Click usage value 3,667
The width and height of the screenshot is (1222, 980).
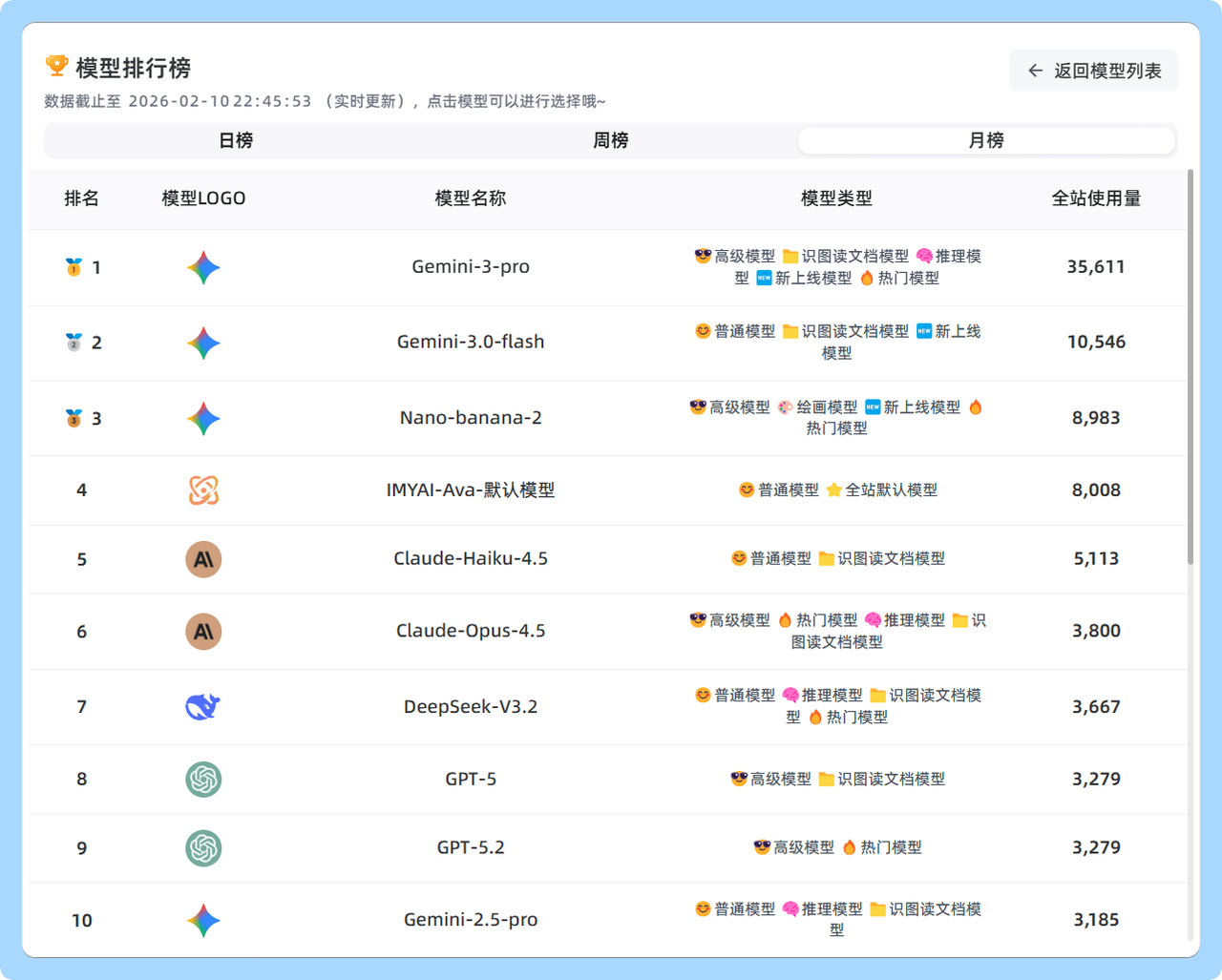pyautogui.click(x=1096, y=707)
